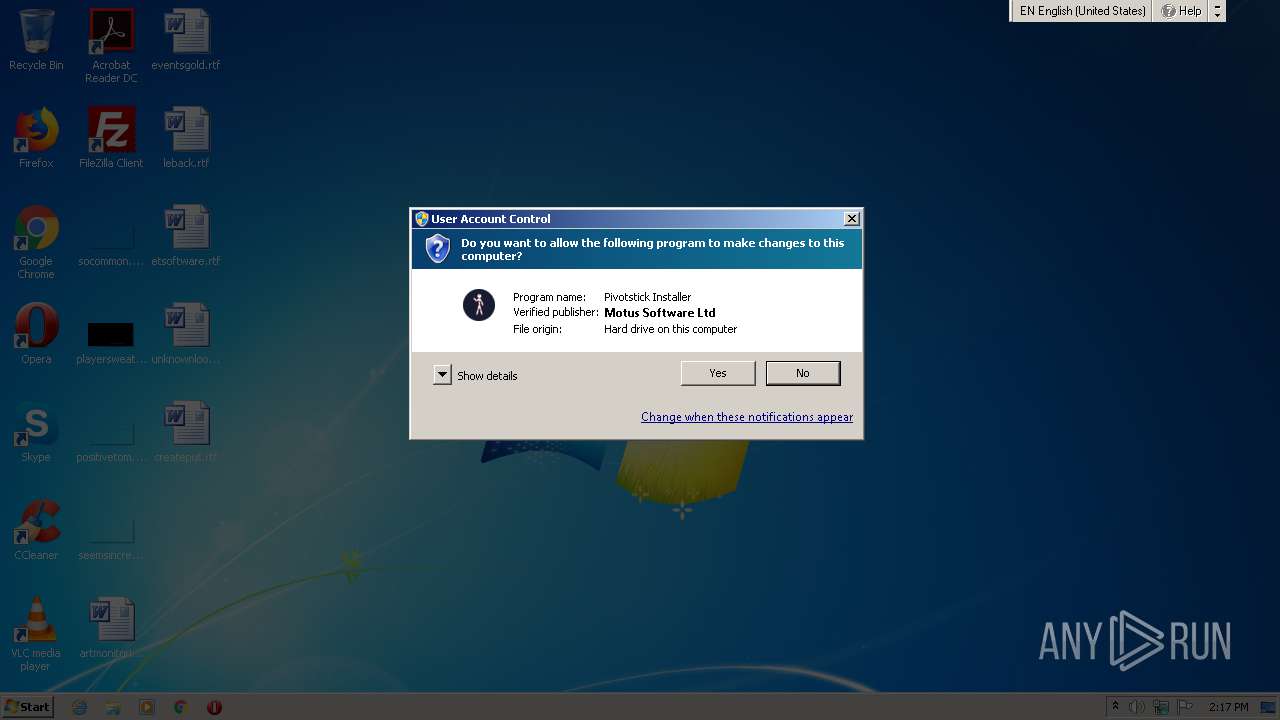The width and height of the screenshot is (1280, 720).
Task: Click the network tray icon
Action: coord(1161,707)
